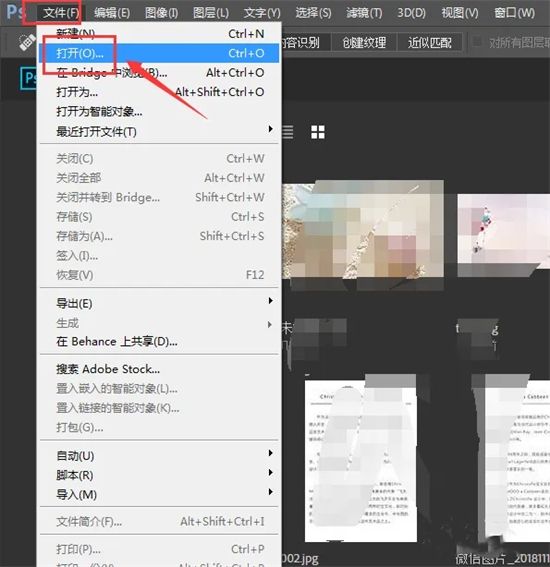
Task: Open the 选择(S) menu
Action: 313,13
